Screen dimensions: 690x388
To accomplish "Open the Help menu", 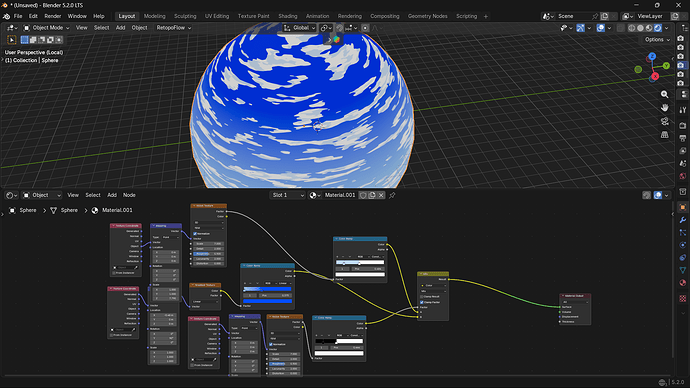I will coord(99,16).
